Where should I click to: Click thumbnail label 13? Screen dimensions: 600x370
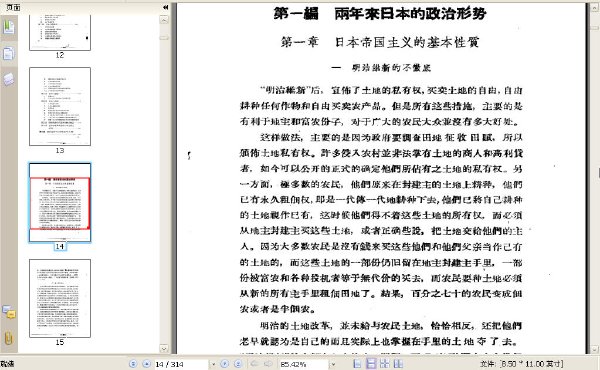point(60,151)
